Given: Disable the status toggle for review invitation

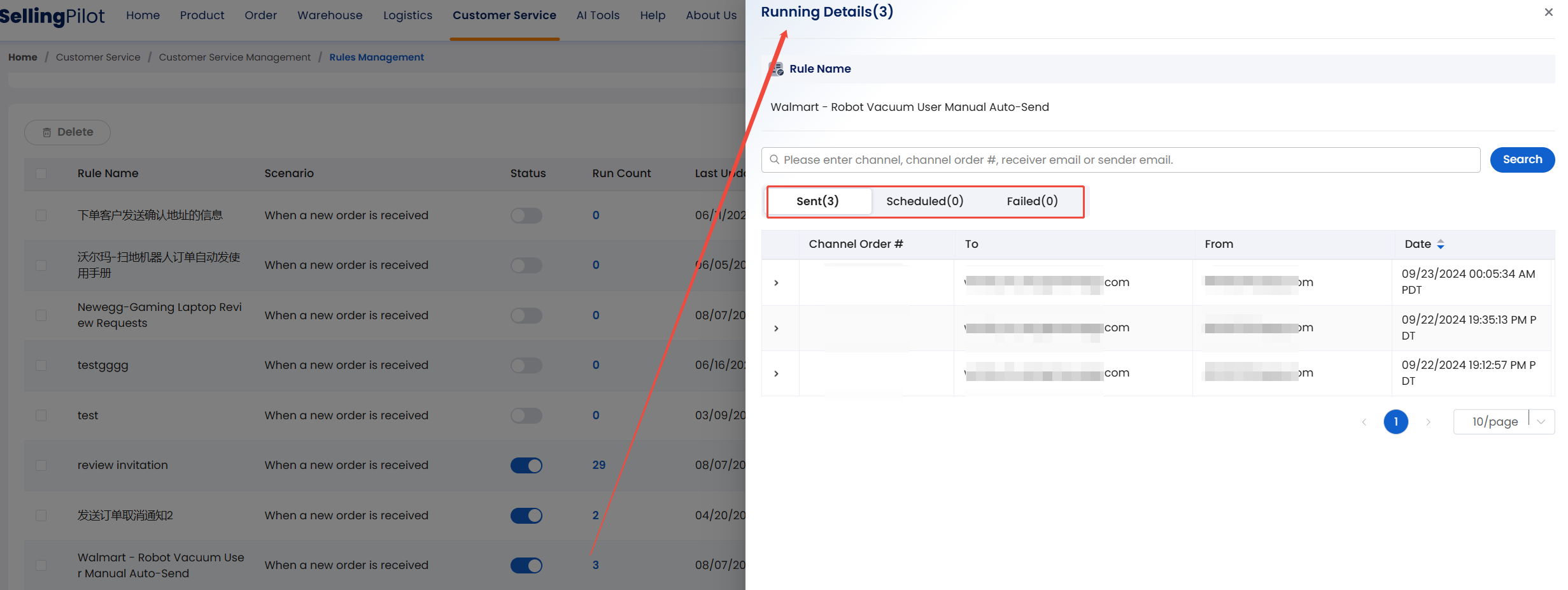Looking at the screenshot, I should point(526,465).
